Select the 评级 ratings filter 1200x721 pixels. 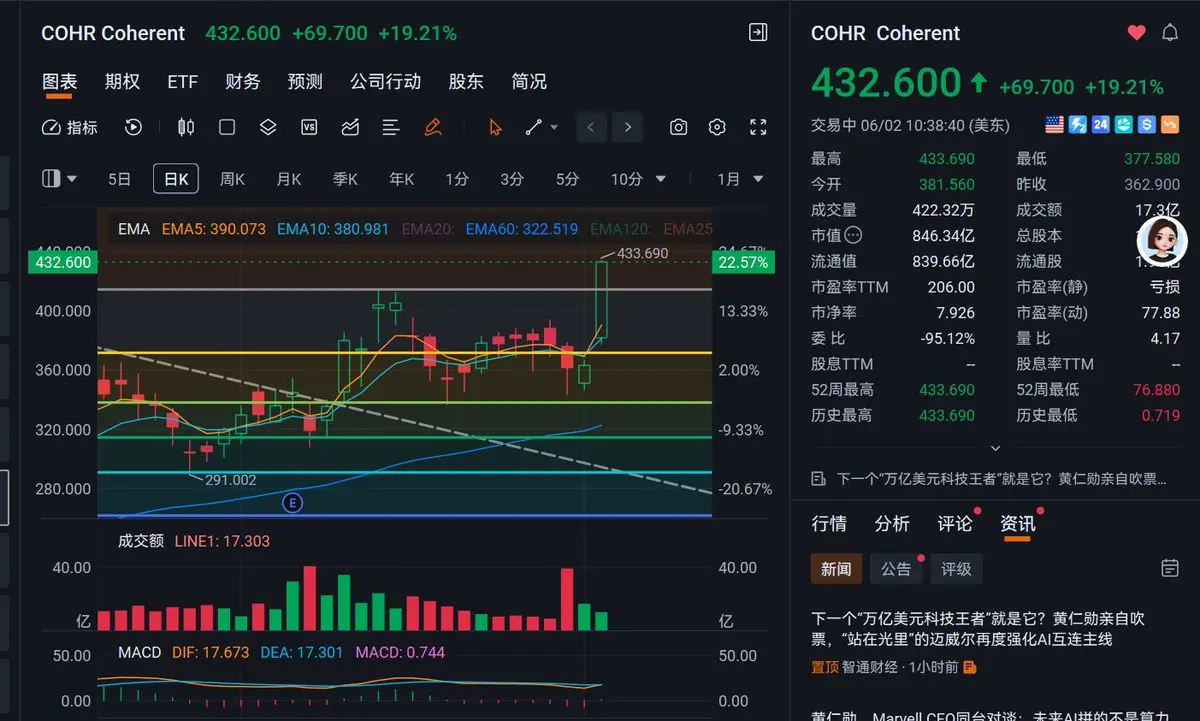click(x=956, y=569)
